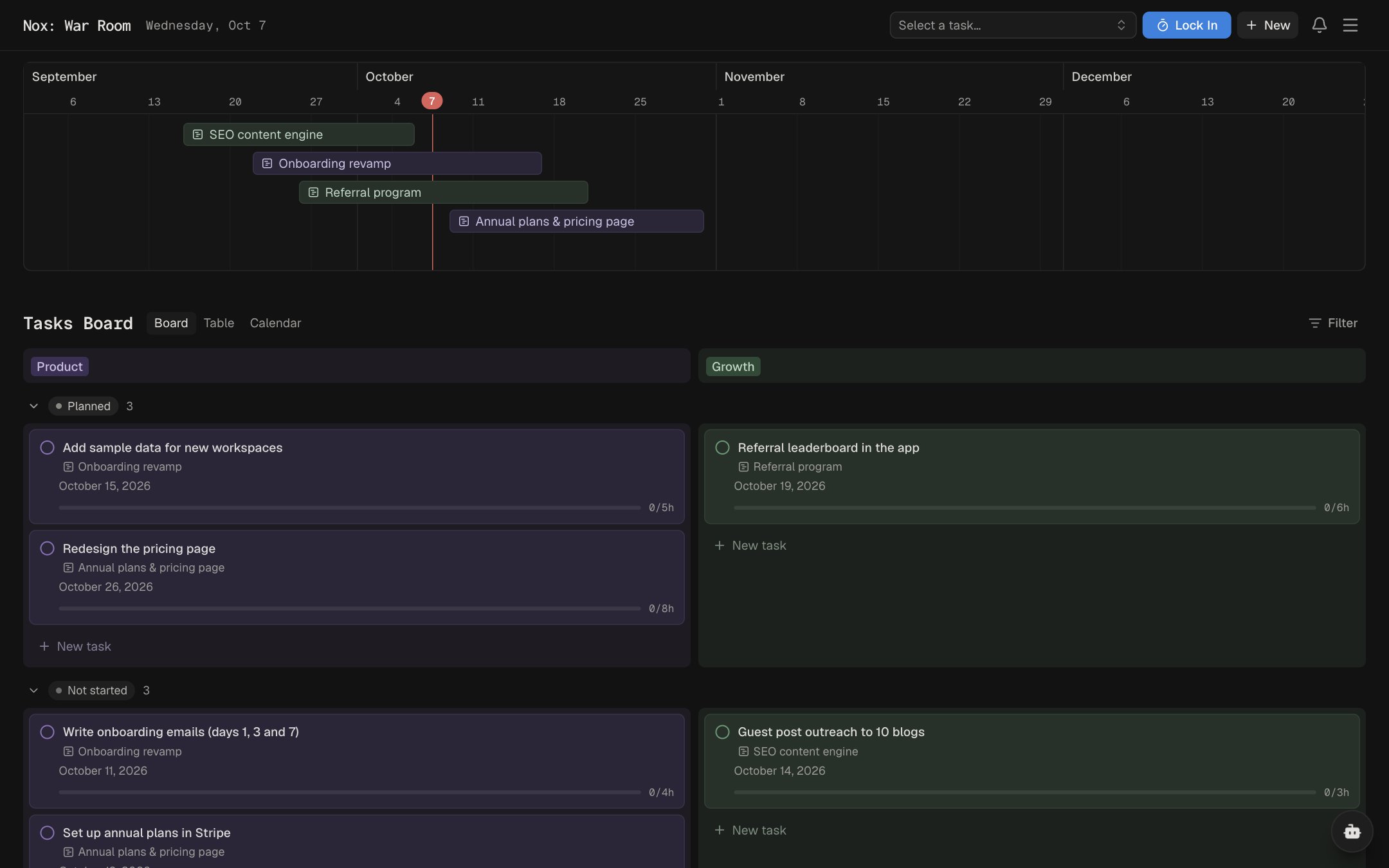Click the Annual plans timeline bar icon
The image size is (1389, 868).
pyautogui.click(x=464, y=221)
